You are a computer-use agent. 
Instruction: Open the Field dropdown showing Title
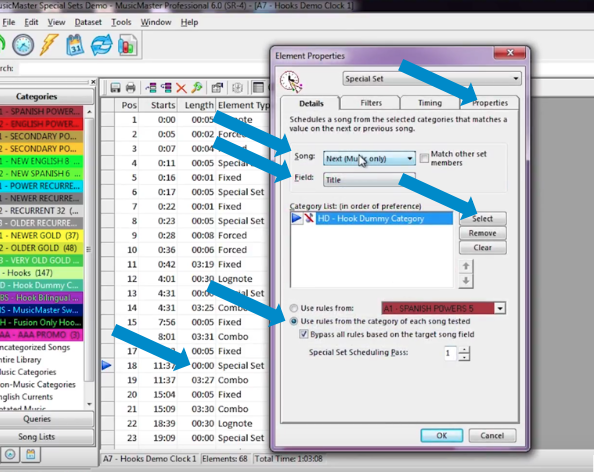369,180
